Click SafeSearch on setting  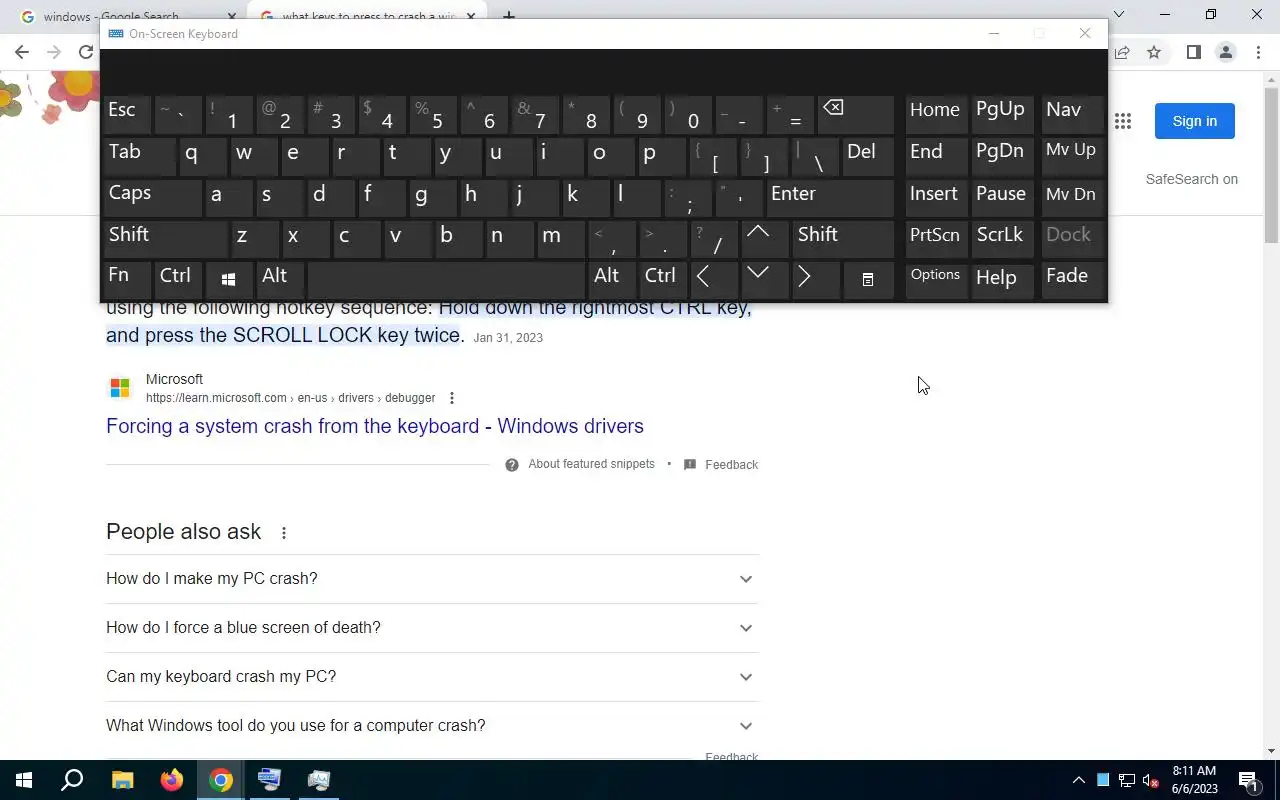1192,179
